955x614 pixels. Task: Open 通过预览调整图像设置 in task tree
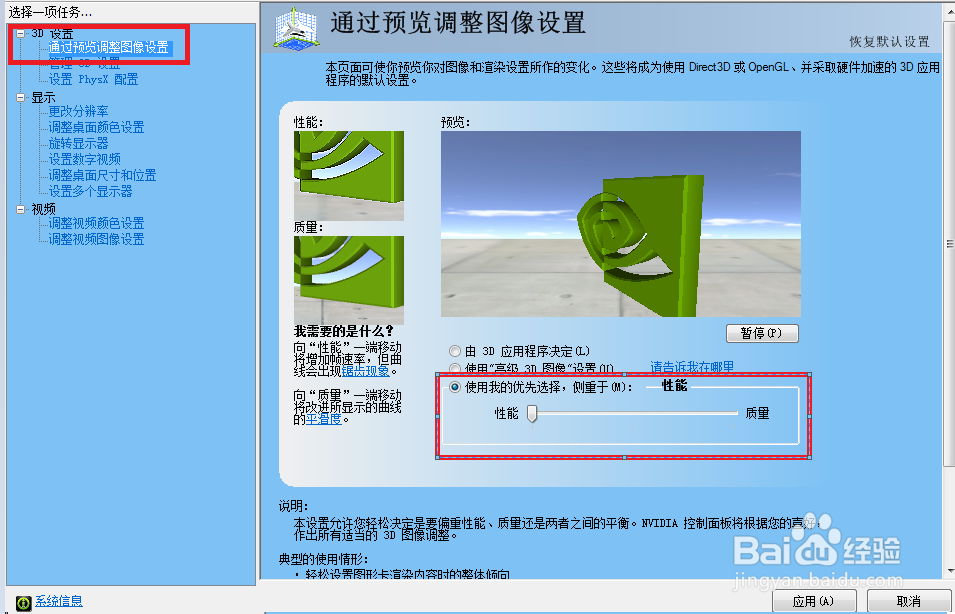pos(109,48)
